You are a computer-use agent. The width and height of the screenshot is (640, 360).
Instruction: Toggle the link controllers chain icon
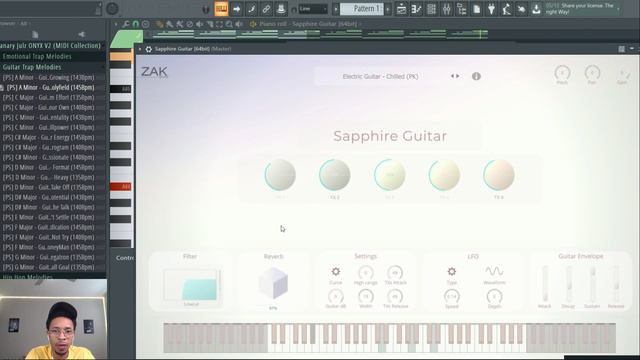[x=266, y=9]
